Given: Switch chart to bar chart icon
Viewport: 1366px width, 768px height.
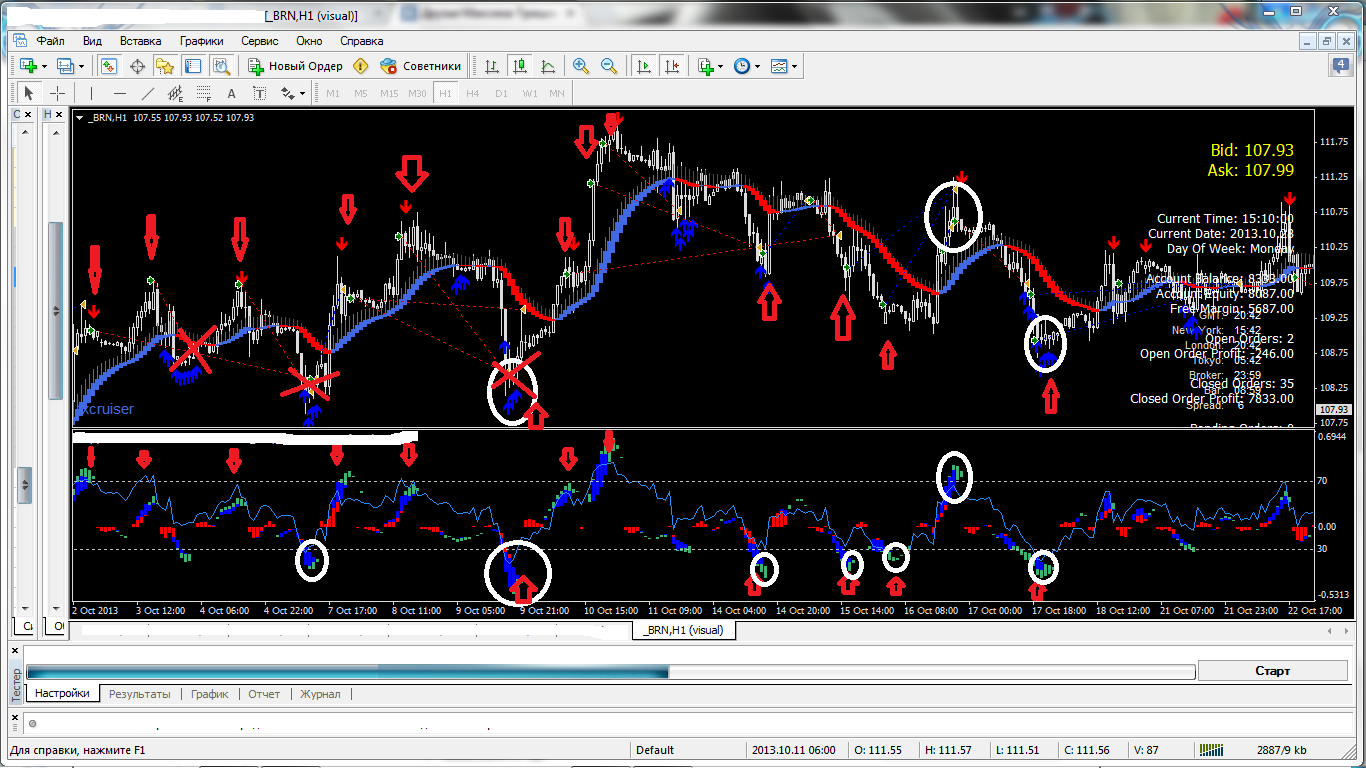Looking at the screenshot, I should 492,66.
